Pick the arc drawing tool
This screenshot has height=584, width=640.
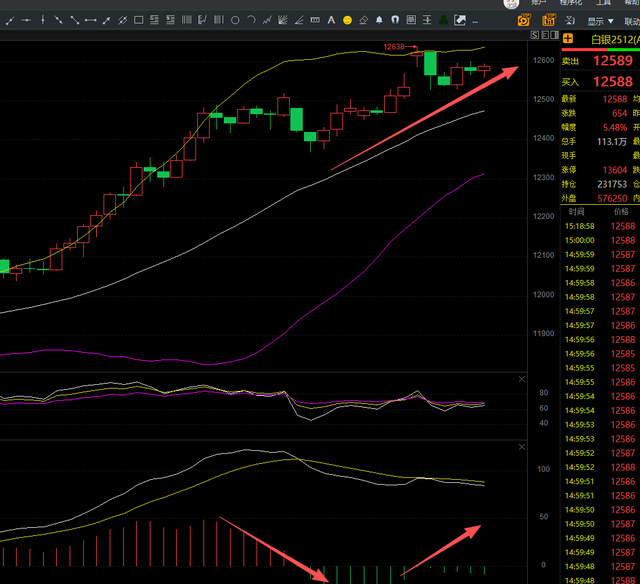[251, 20]
